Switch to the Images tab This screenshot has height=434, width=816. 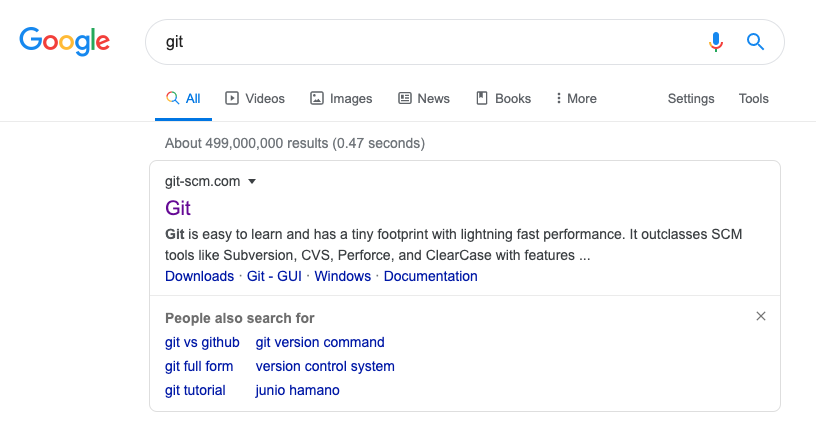click(x=341, y=98)
